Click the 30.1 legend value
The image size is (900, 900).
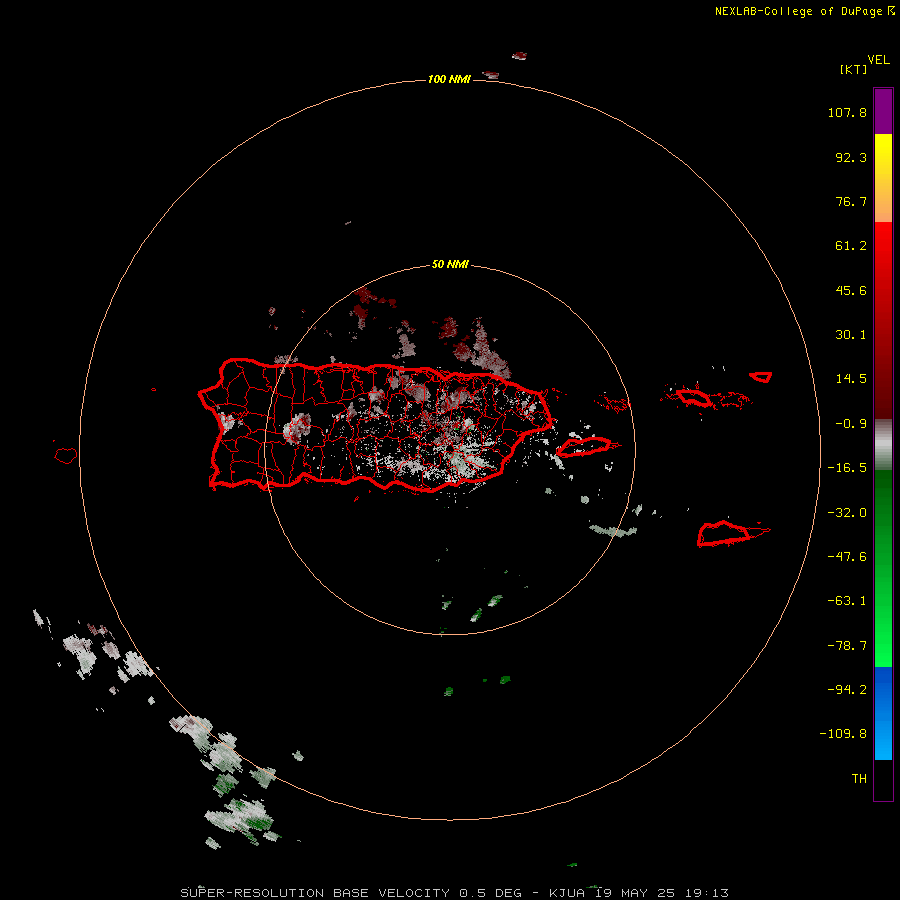pos(851,335)
